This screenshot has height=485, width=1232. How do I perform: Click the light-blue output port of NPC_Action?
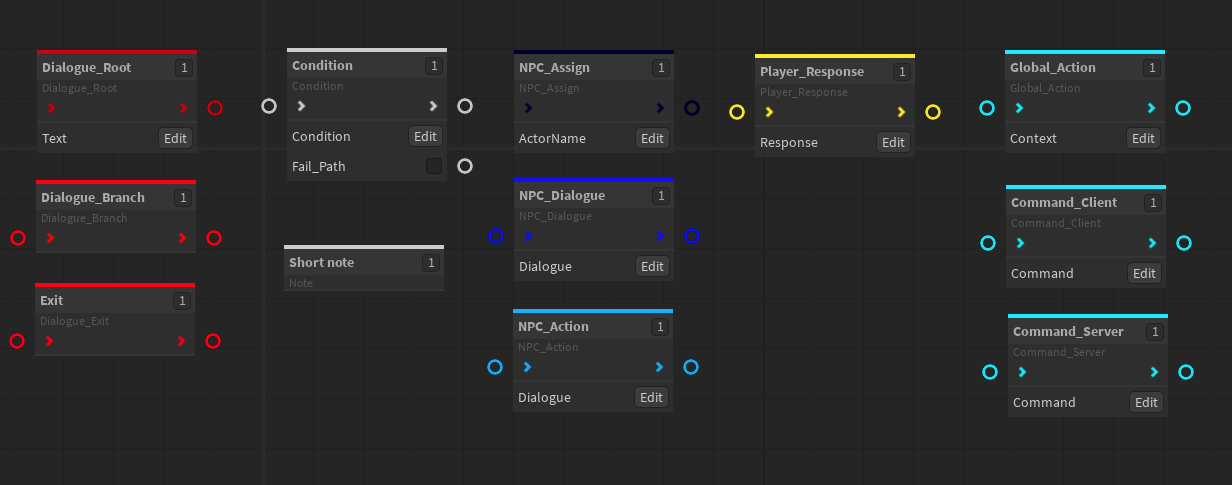click(691, 367)
